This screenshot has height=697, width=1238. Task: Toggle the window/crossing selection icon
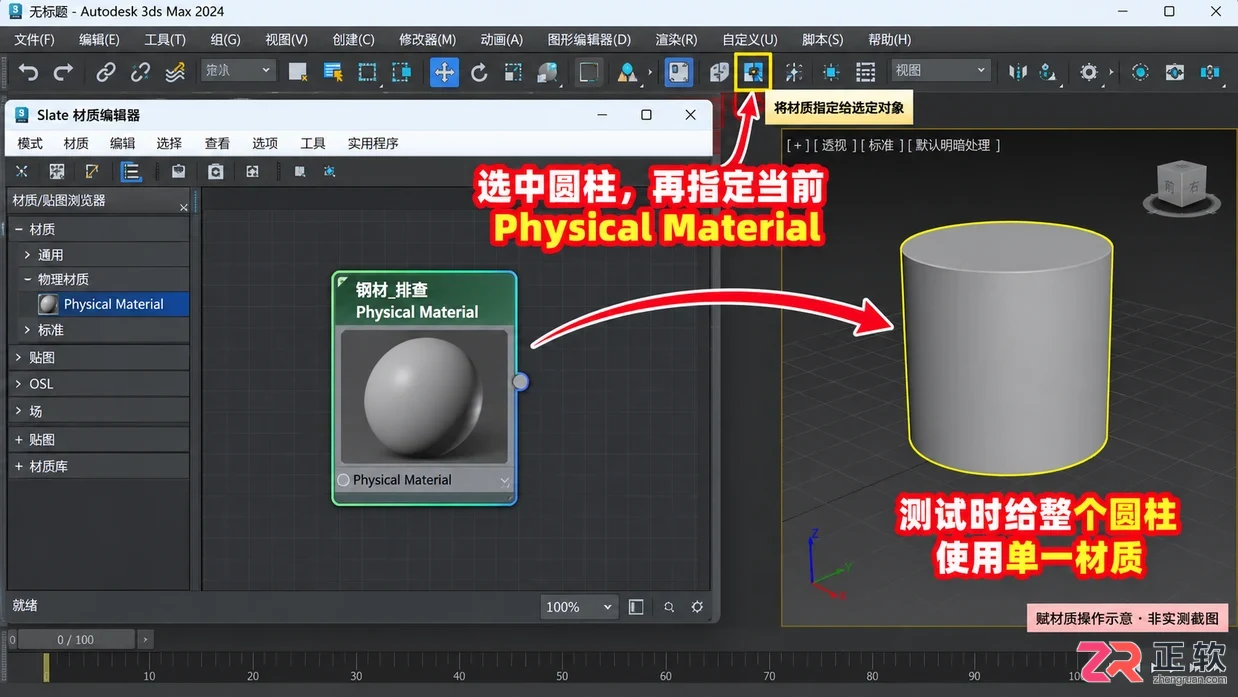coord(401,72)
